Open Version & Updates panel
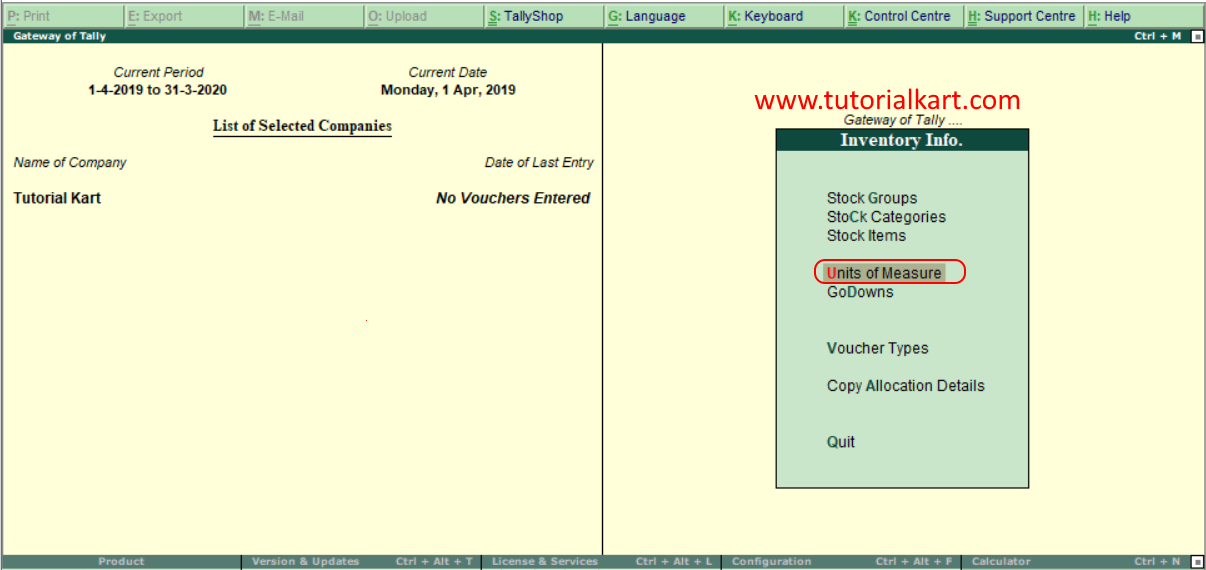Screen dimensions: 1206x570 361,562
